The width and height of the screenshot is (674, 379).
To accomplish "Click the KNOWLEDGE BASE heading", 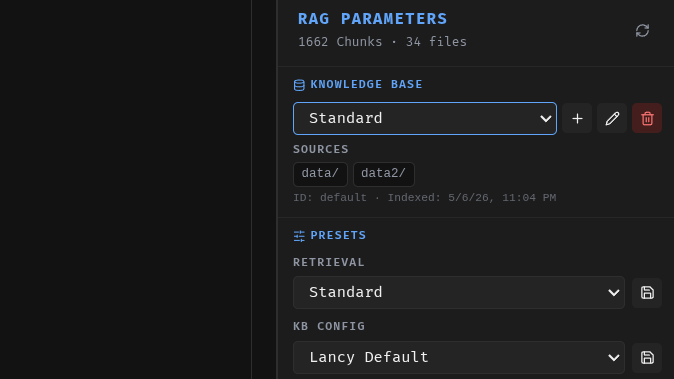I will (366, 84).
